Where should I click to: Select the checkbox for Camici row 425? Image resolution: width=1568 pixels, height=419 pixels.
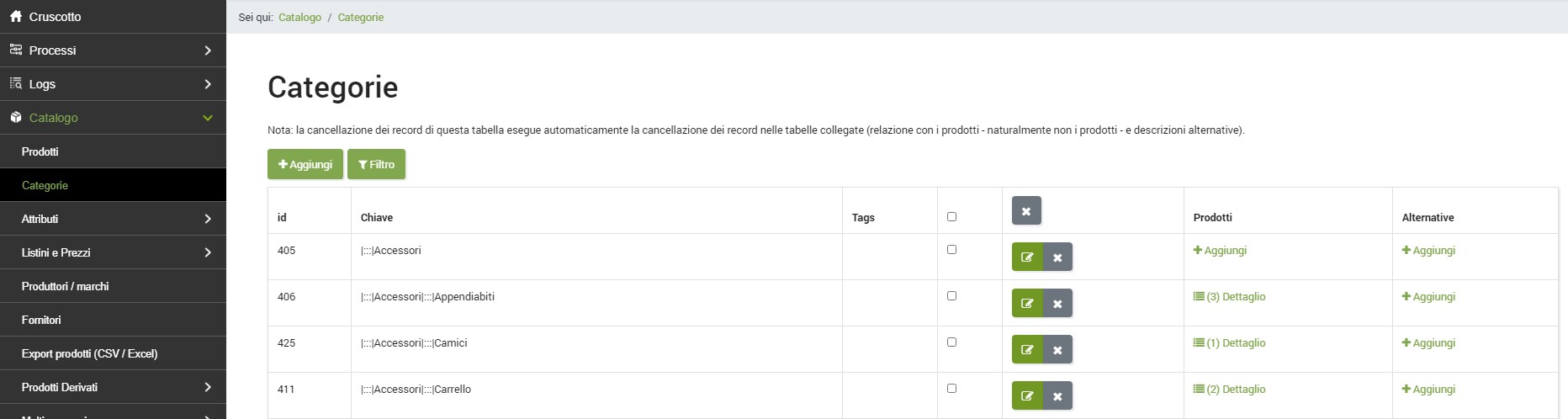(951, 342)
